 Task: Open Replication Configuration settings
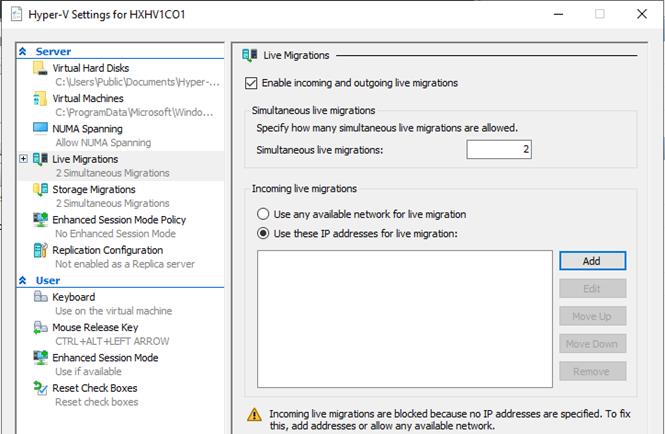[x=108, y=250]
